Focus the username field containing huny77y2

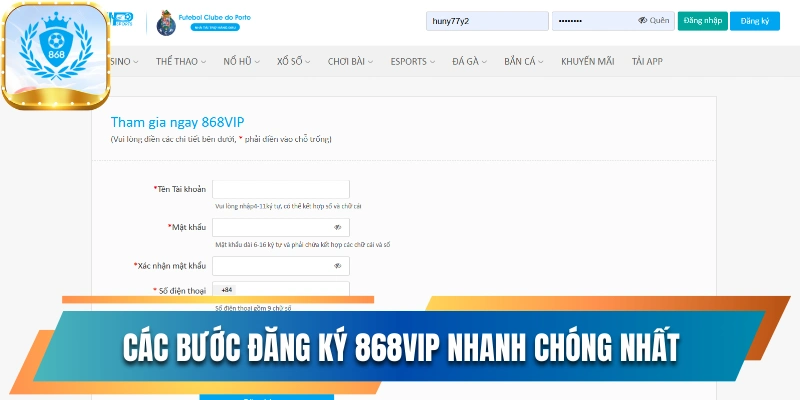tap(487, 21)
